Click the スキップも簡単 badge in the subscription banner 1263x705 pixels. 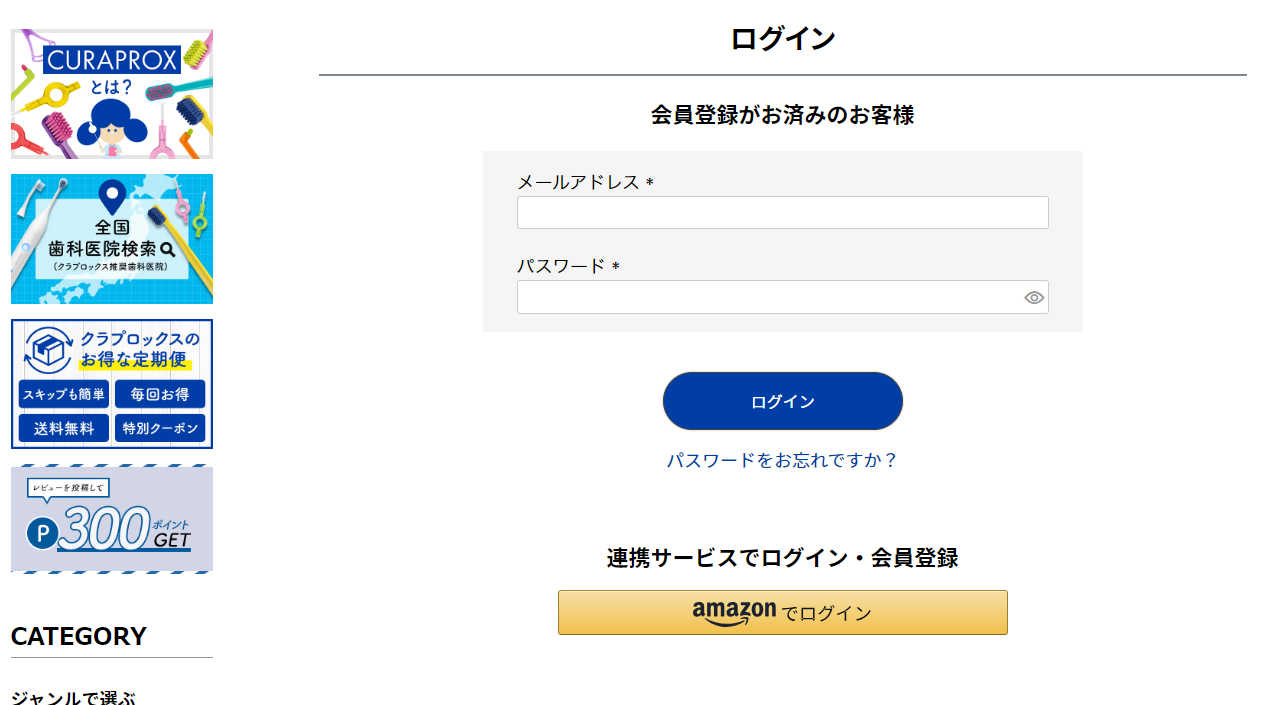(62, 394)
